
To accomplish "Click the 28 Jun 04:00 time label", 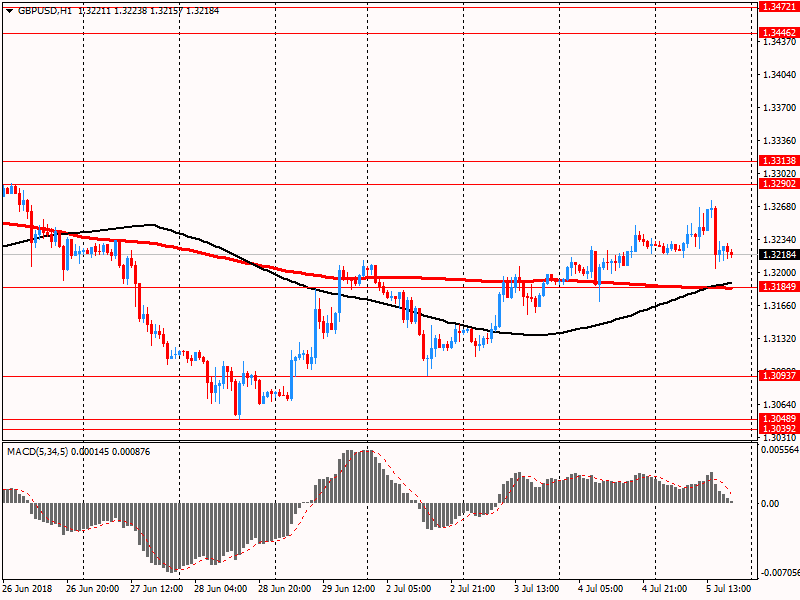I will tap(220, 589).
